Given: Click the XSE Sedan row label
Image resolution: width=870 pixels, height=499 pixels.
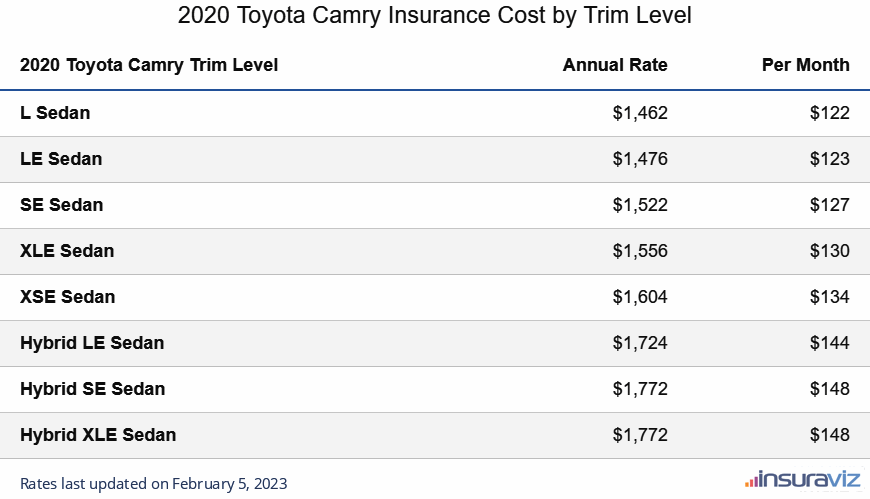Looking at the screenshot, I should [x=67, y=297].
